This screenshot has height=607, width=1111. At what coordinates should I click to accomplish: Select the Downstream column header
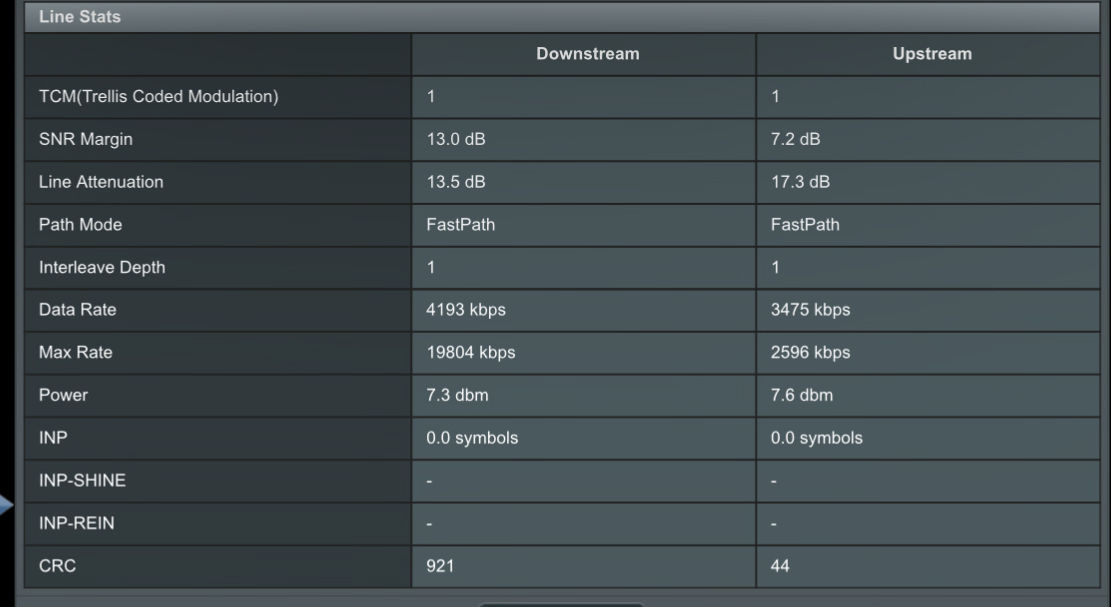click(x=587, y=54)
